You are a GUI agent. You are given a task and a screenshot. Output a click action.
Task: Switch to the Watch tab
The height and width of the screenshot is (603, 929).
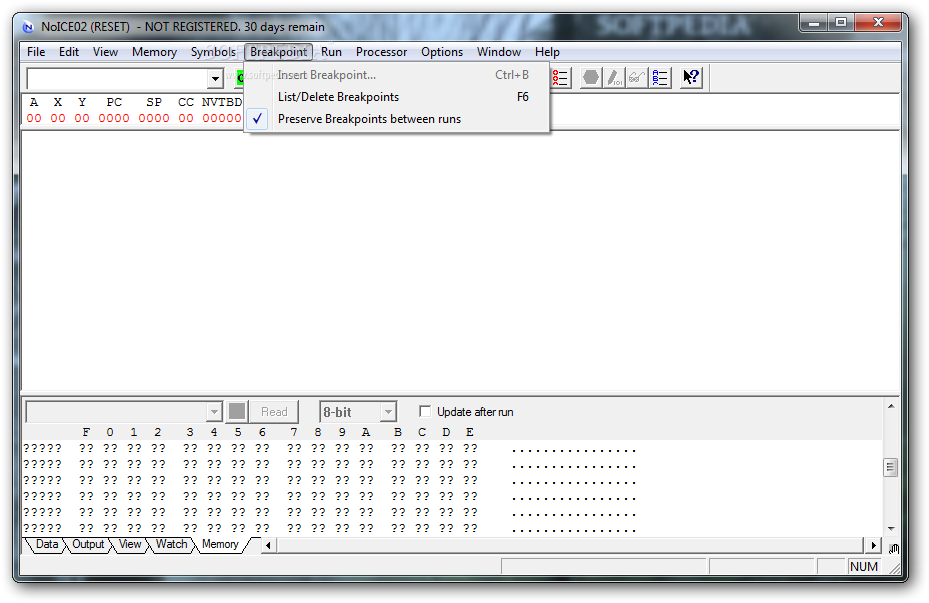[x=172, y=544]
